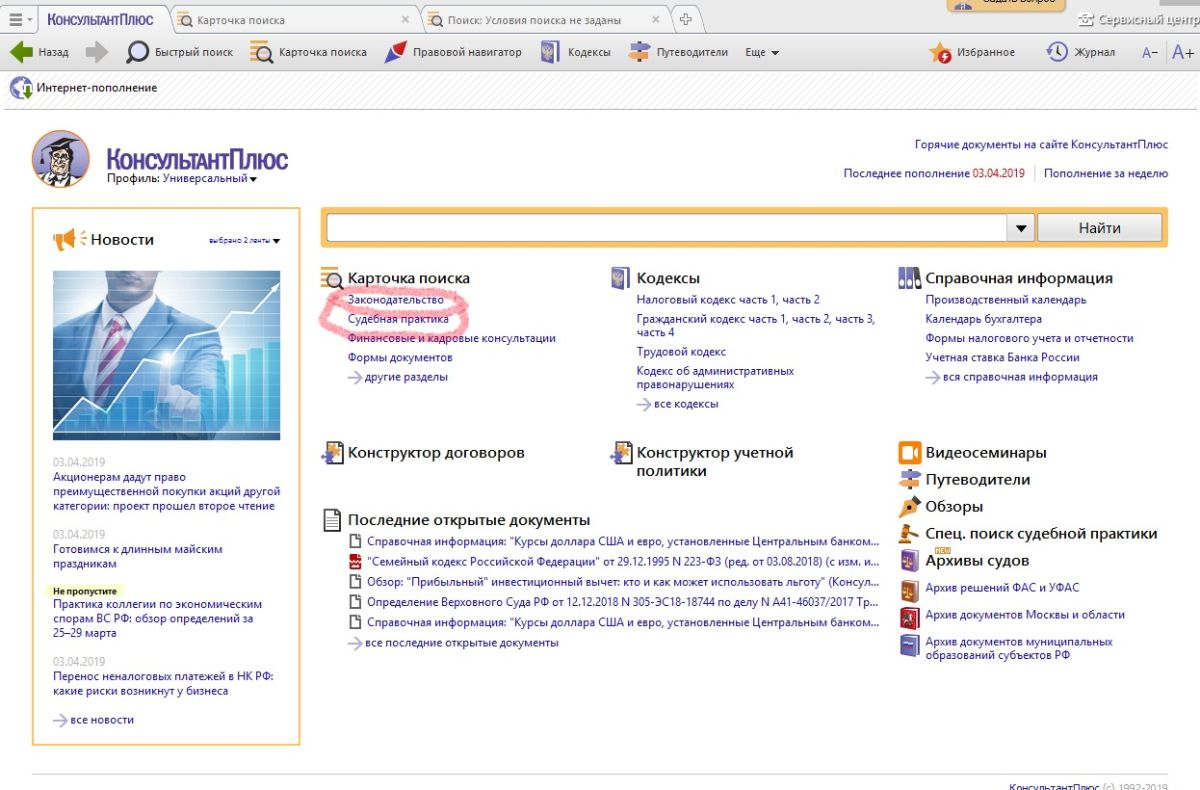Click the Справочная информация binders icon
The image size is (1200, 790).
(x=909, y=278)
